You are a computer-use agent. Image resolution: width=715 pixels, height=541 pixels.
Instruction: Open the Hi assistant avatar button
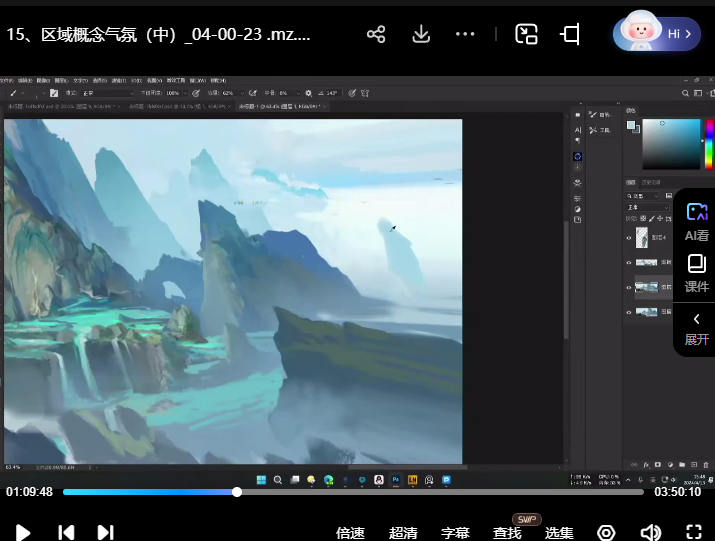pyautogui.click(x=657, y=34)
